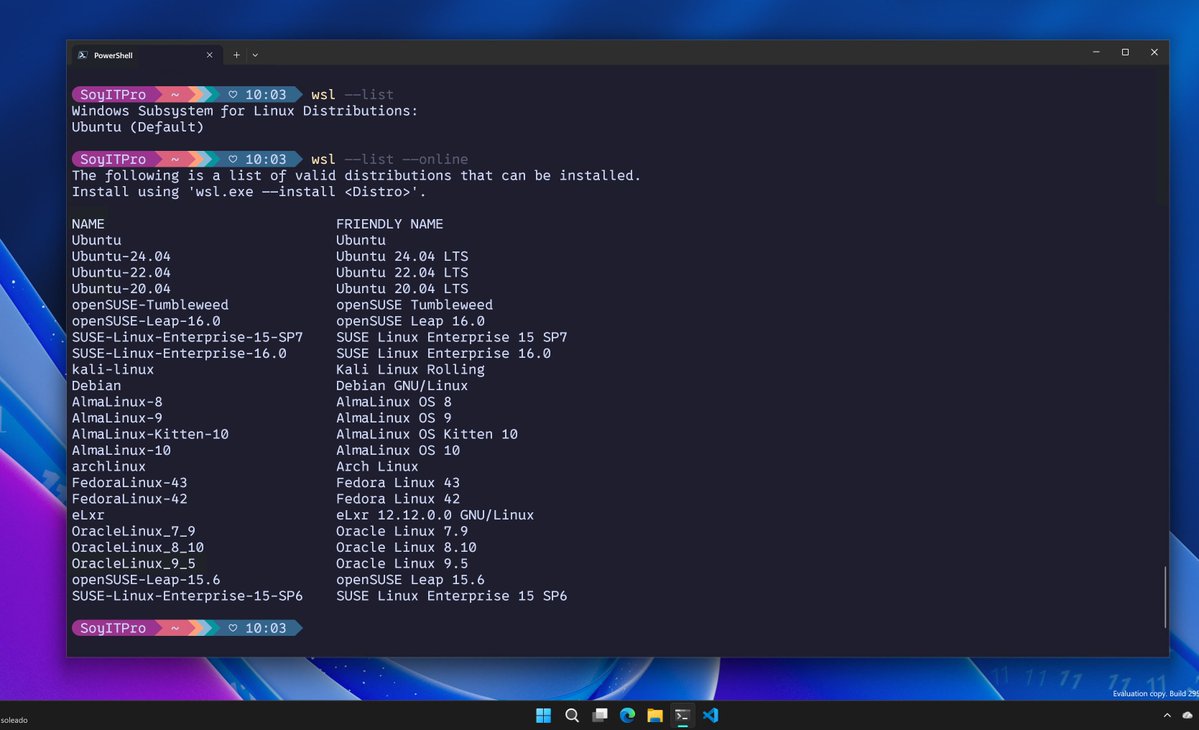Close the PowerShell tab
Screen dimensions: 1199x730
point(210,55)
